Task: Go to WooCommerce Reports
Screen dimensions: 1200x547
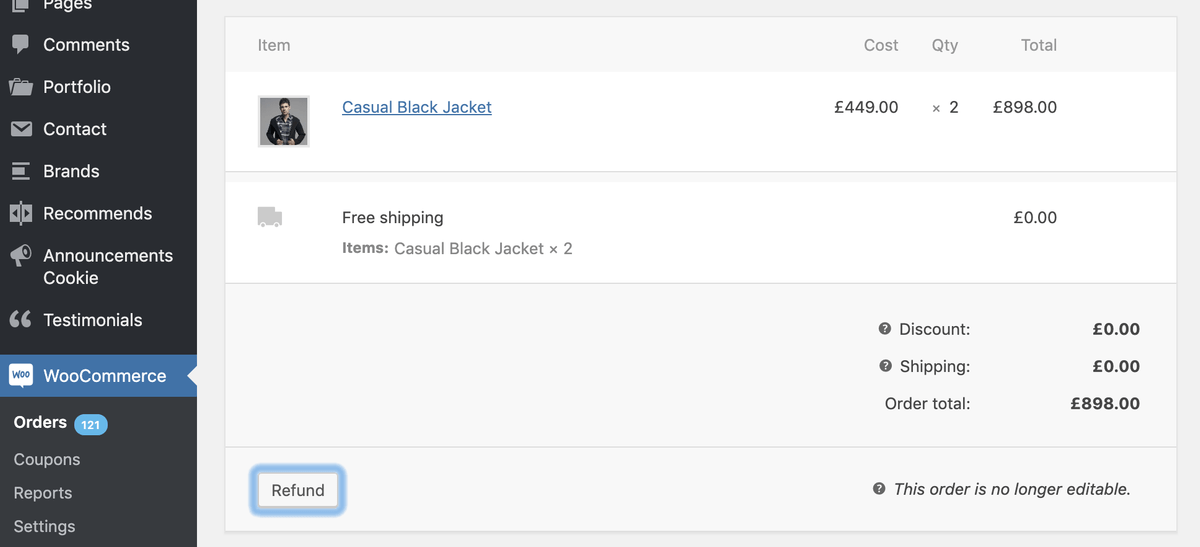Action: click(43, 493)
